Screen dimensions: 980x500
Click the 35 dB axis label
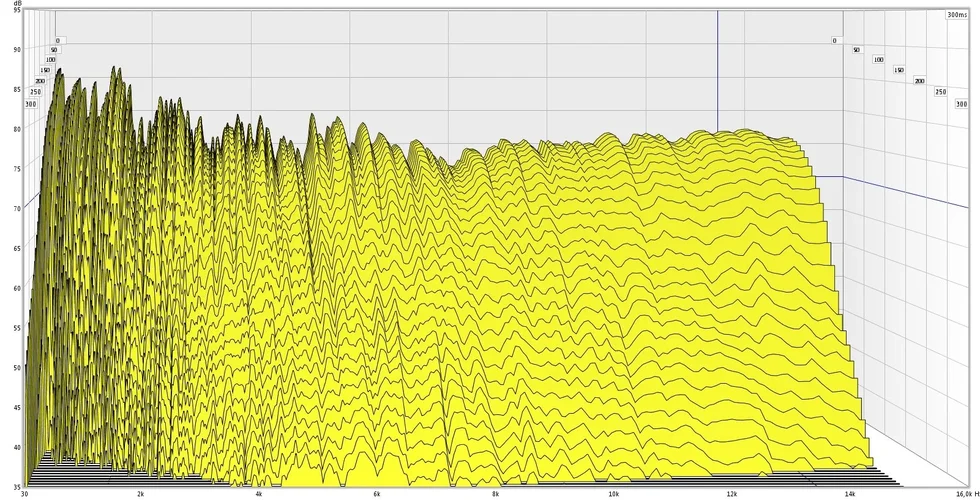(16, 486)
